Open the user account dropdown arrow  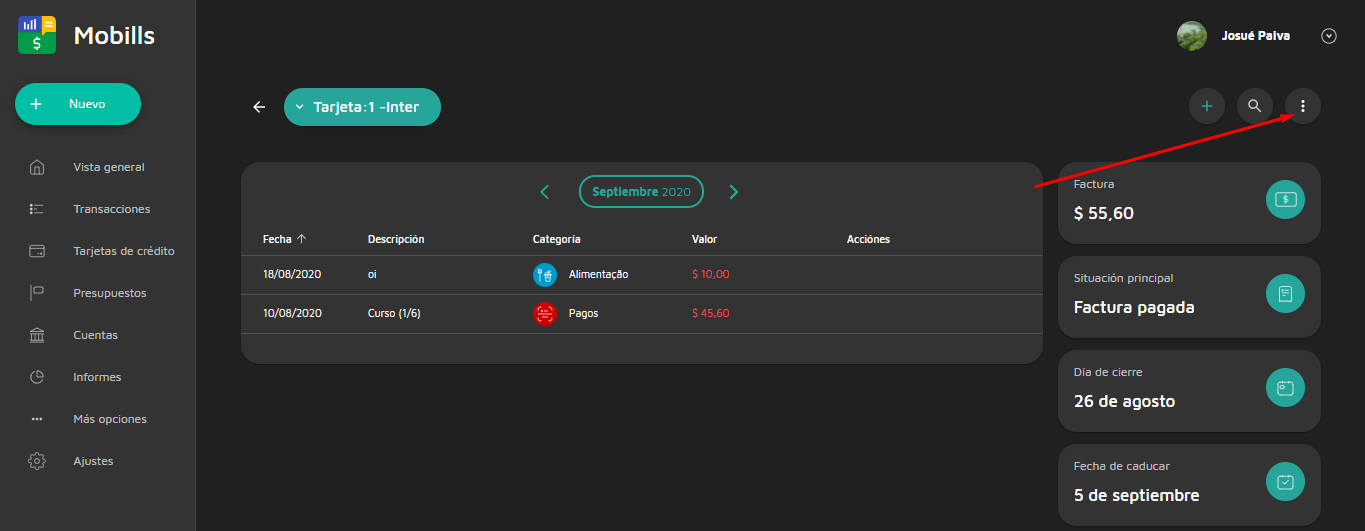[1328, 36]
